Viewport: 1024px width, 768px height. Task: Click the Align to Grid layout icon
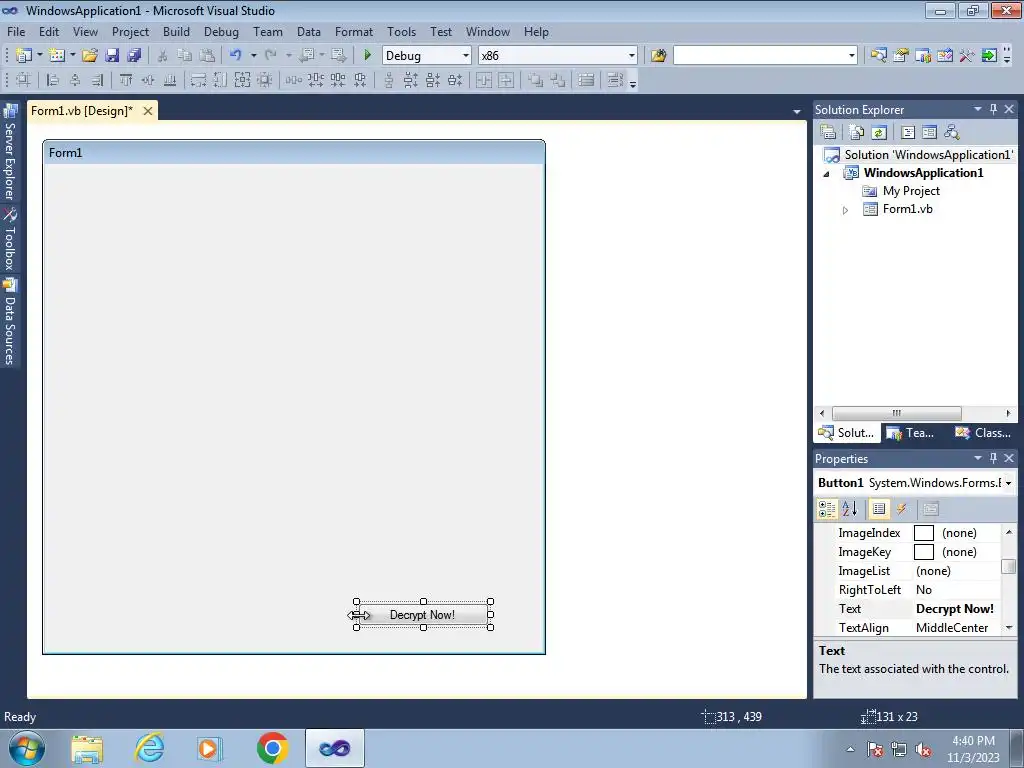(x=24, y=80)
